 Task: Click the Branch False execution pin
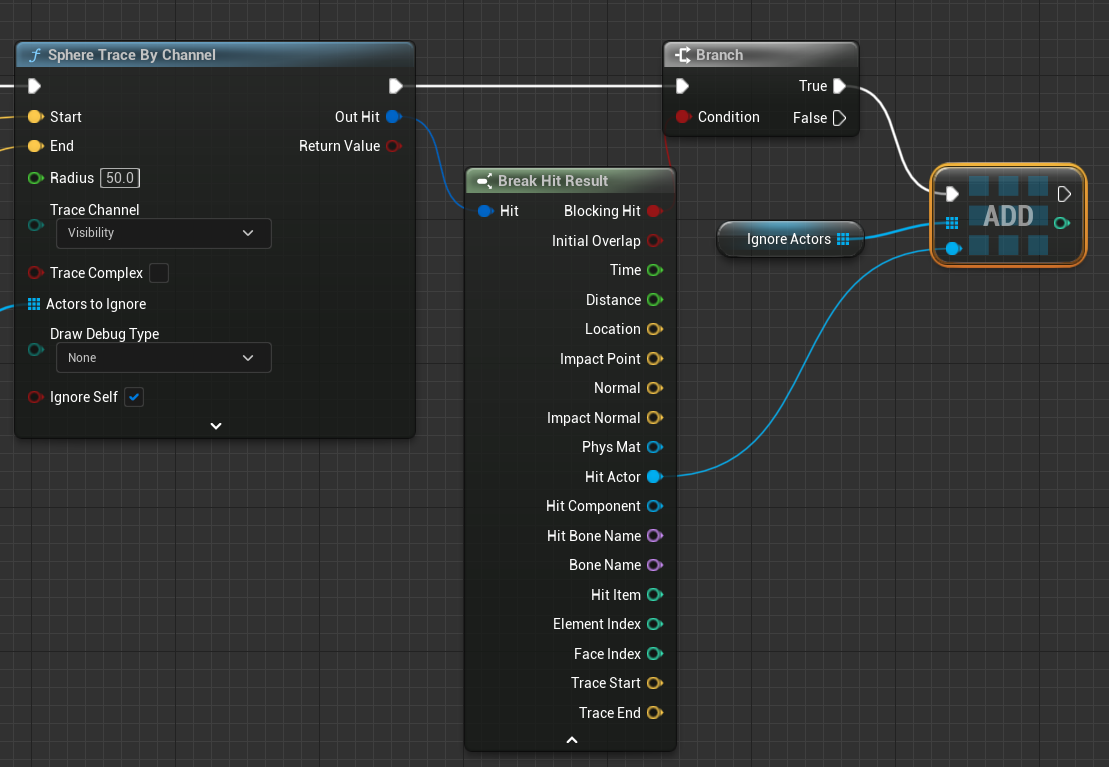click(839, 118)
